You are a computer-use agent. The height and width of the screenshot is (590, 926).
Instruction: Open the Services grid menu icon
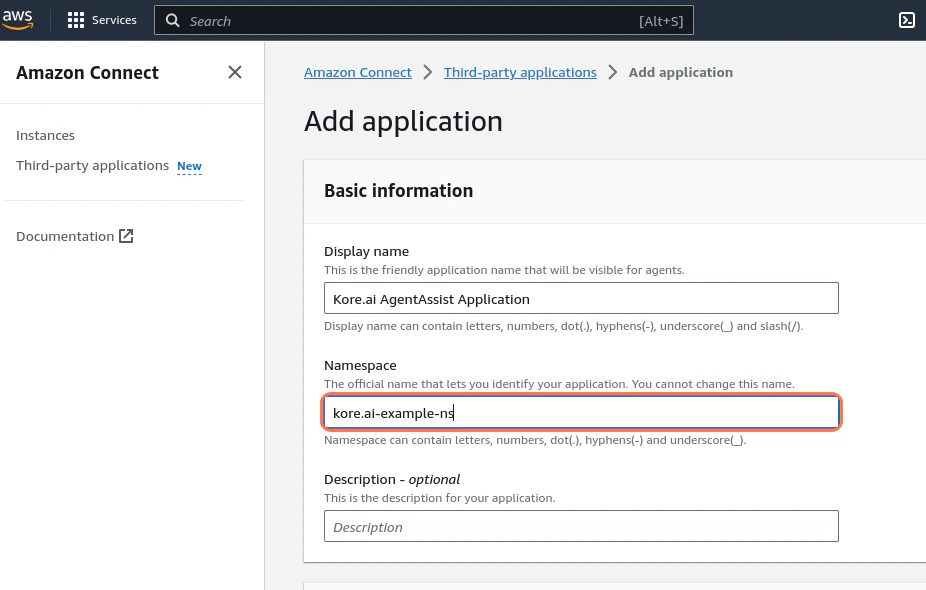pyautogui.click(x=76, y=20)
